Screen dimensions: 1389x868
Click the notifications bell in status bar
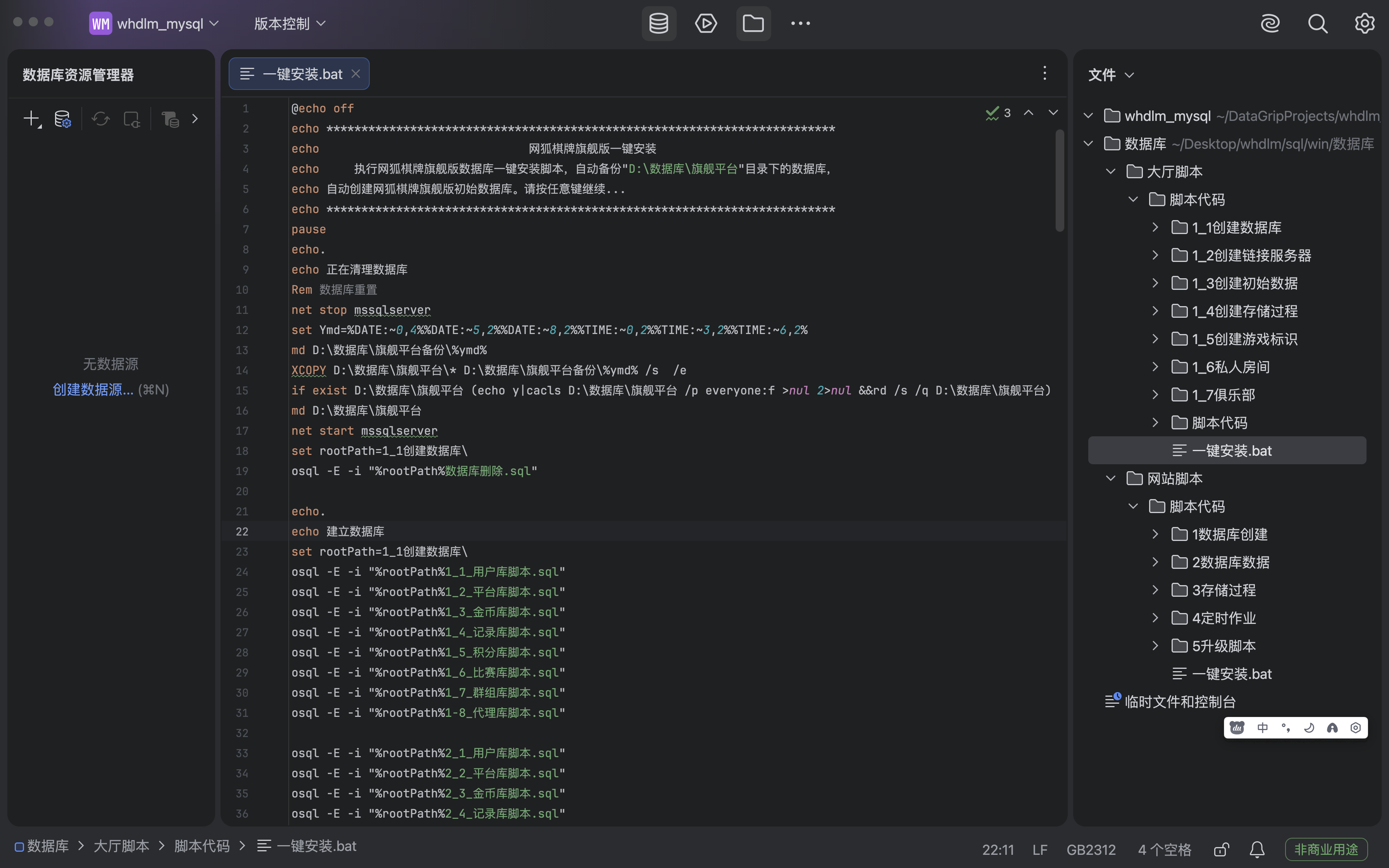[1257, 849]
